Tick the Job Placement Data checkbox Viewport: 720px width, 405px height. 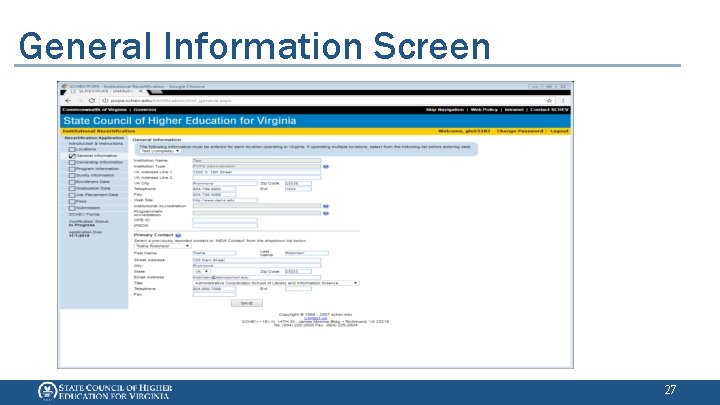point(72,195)
